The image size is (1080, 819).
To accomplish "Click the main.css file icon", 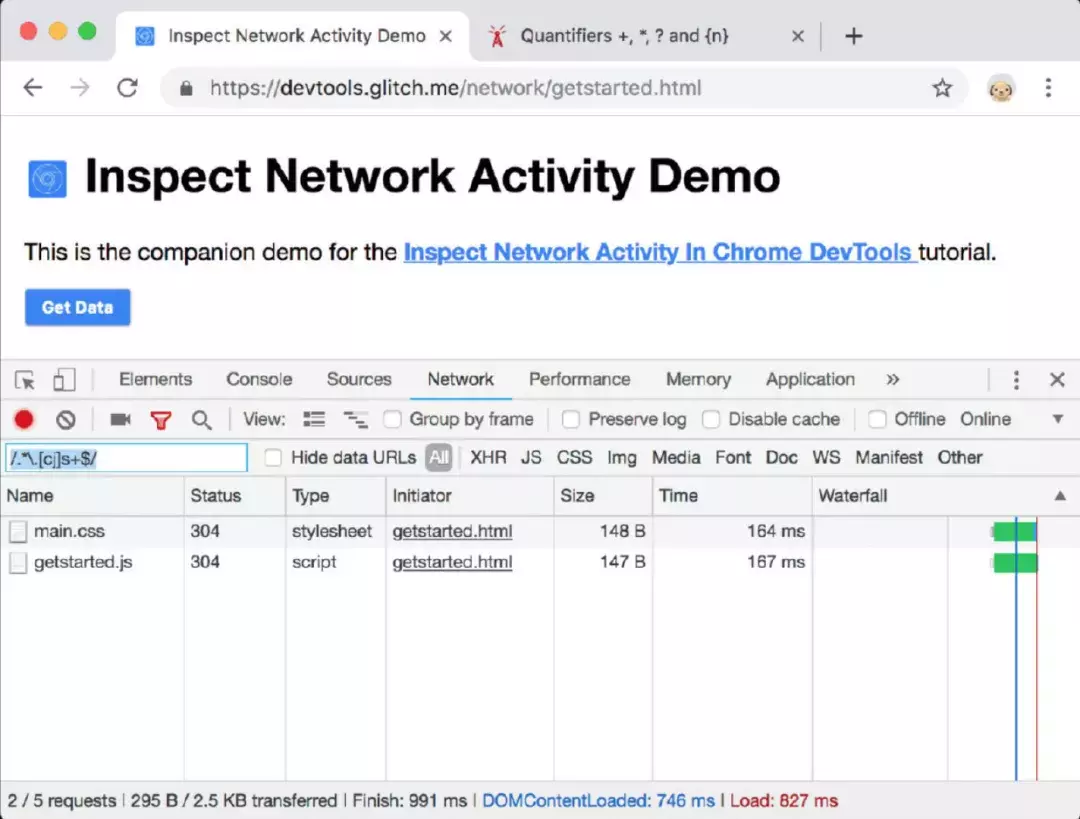I will [x=18, y=531].
